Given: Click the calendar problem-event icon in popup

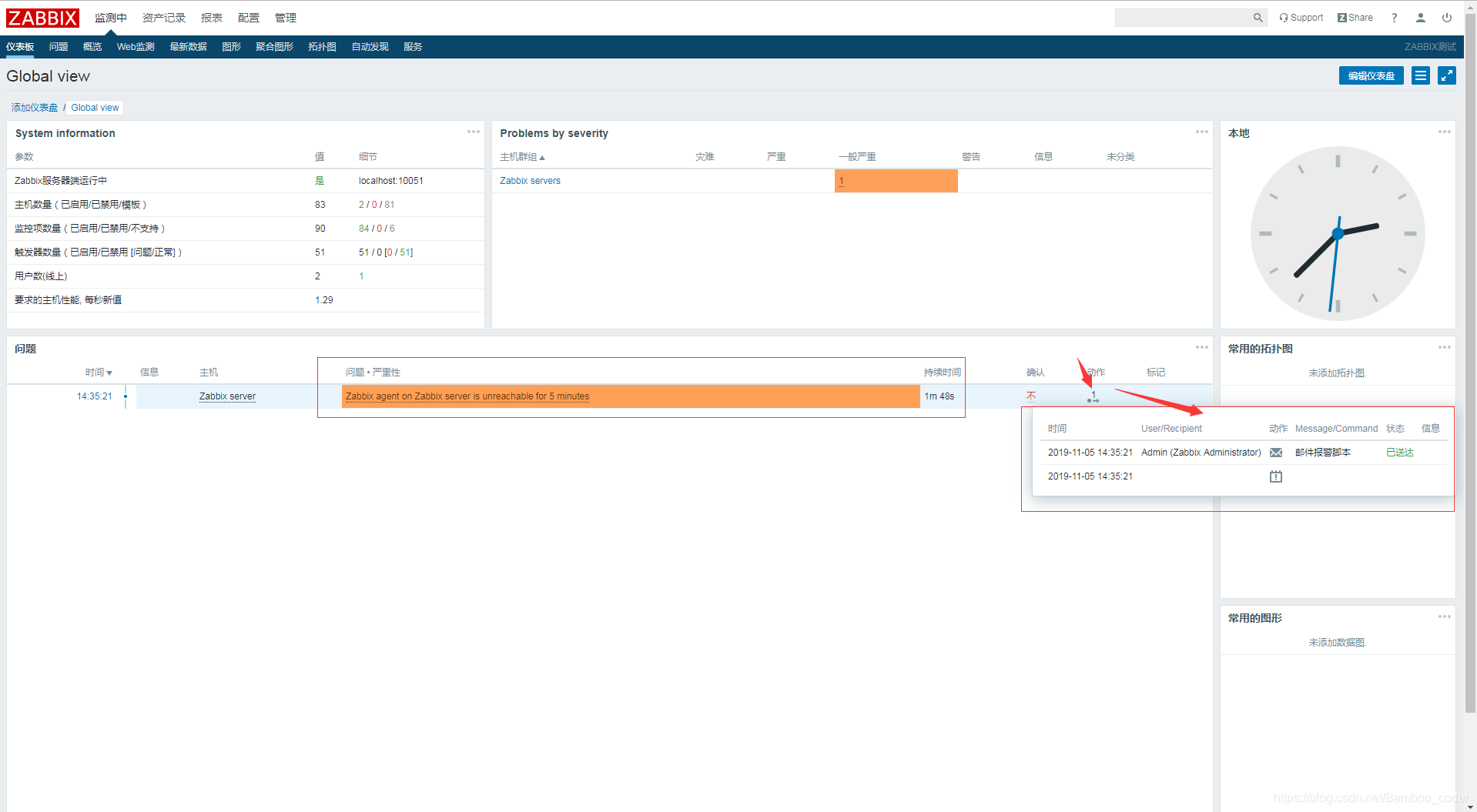Looking at the screenshot, I should click(1276, 476).
